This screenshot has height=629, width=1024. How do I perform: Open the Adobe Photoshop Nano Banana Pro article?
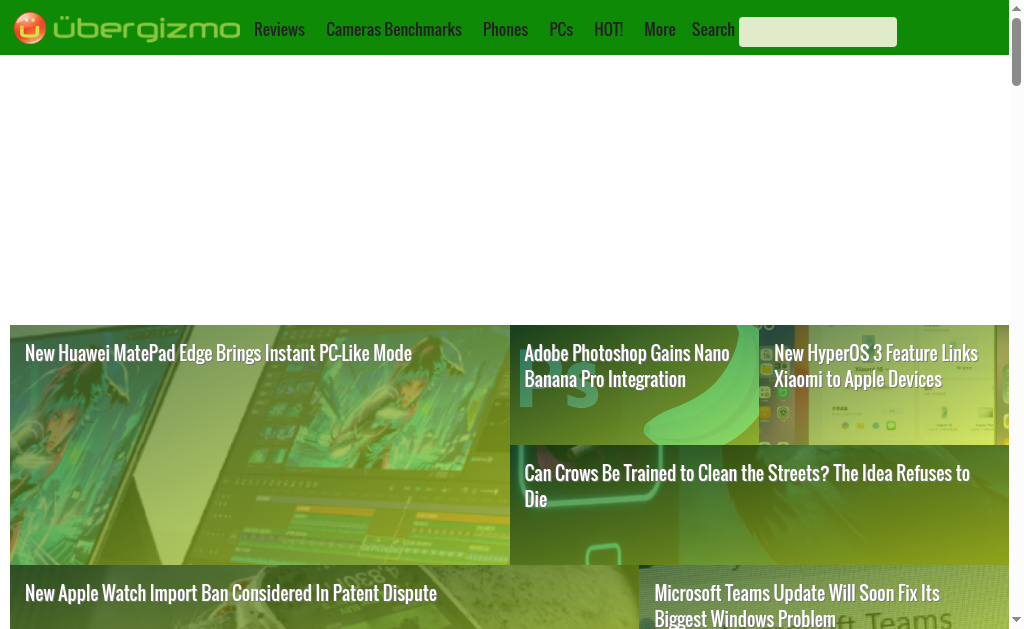626,366
